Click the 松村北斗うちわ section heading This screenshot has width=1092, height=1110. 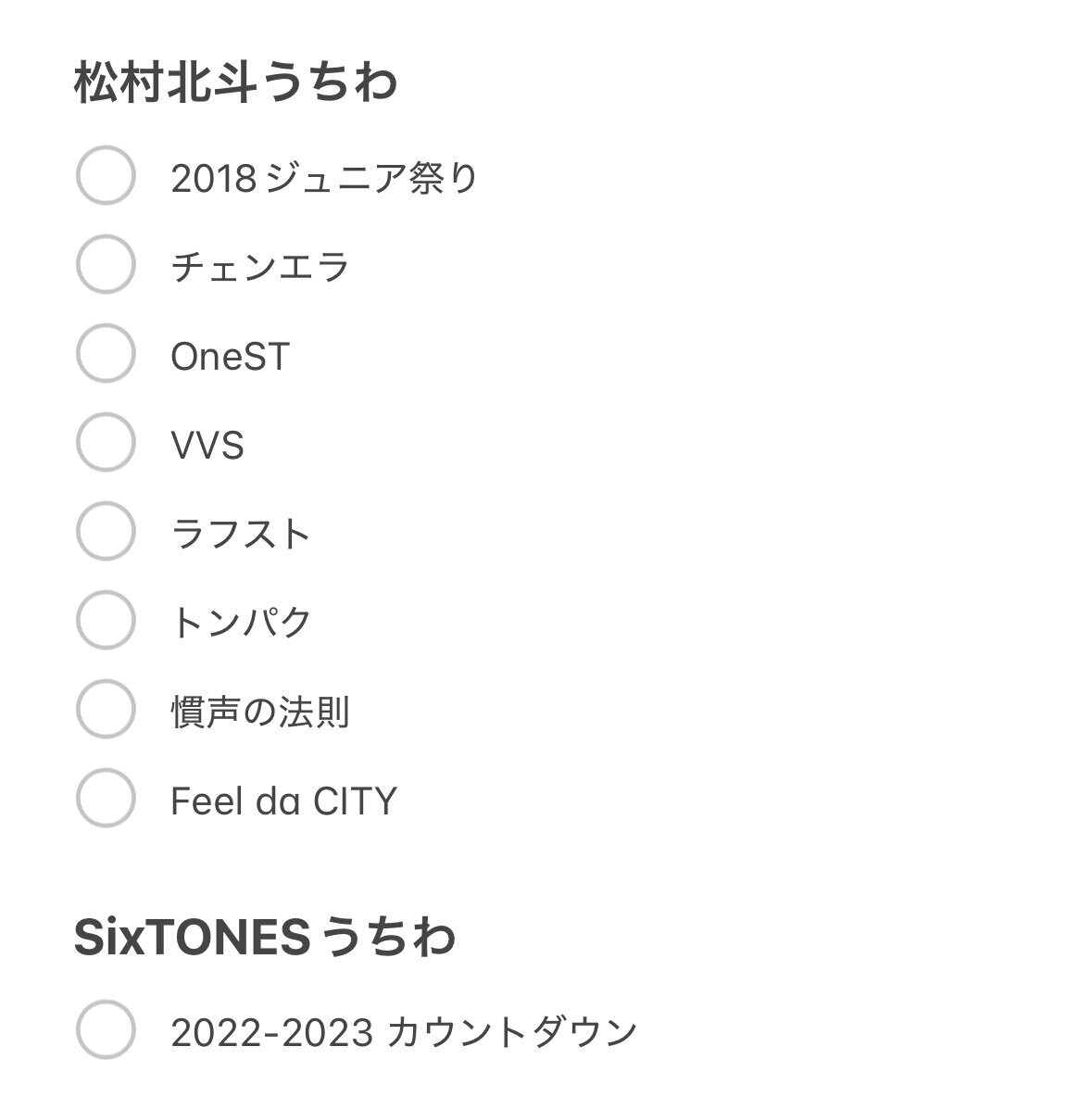click(235, 82)
